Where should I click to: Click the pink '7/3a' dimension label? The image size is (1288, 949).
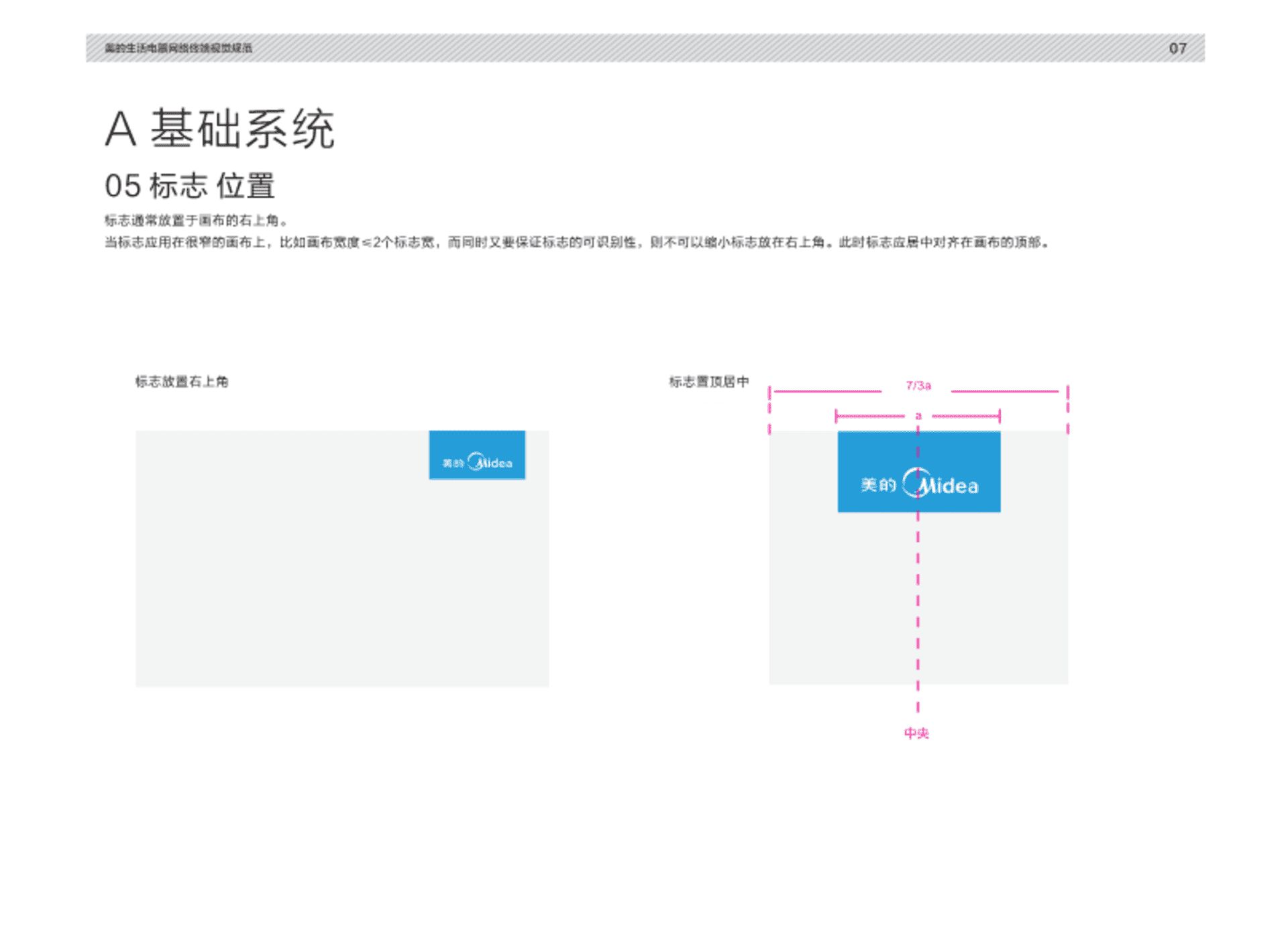pos(918,386)
